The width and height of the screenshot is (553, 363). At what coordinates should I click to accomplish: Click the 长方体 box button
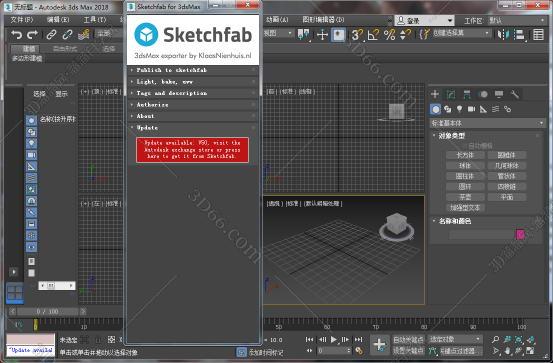click(465, 155)
